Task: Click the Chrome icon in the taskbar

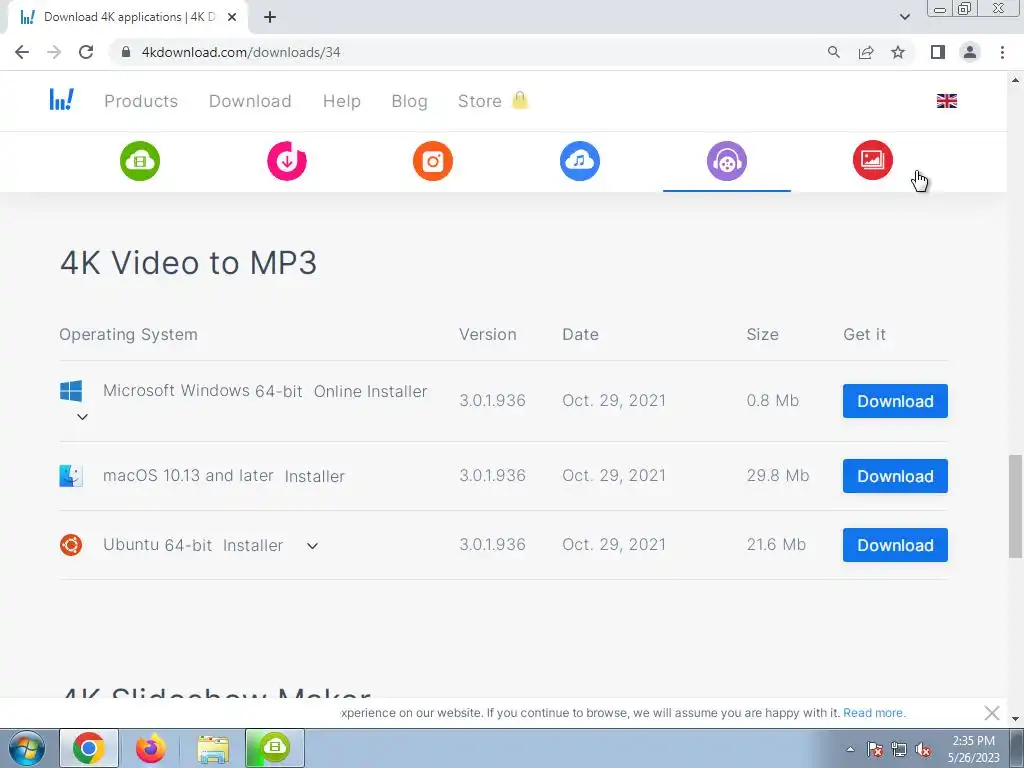Action: click(x=89, y=748)
